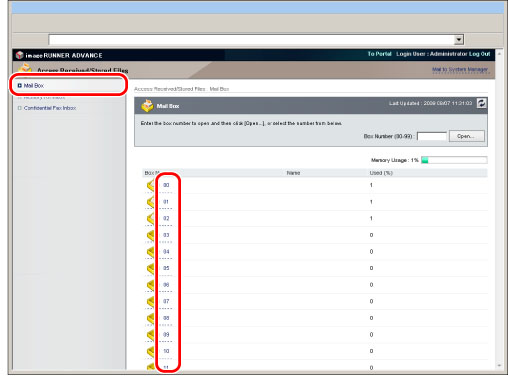Viewport: 508px width, 382px height.
Task: Click the Login User : Administrator text
Action: tap(432, 54)
